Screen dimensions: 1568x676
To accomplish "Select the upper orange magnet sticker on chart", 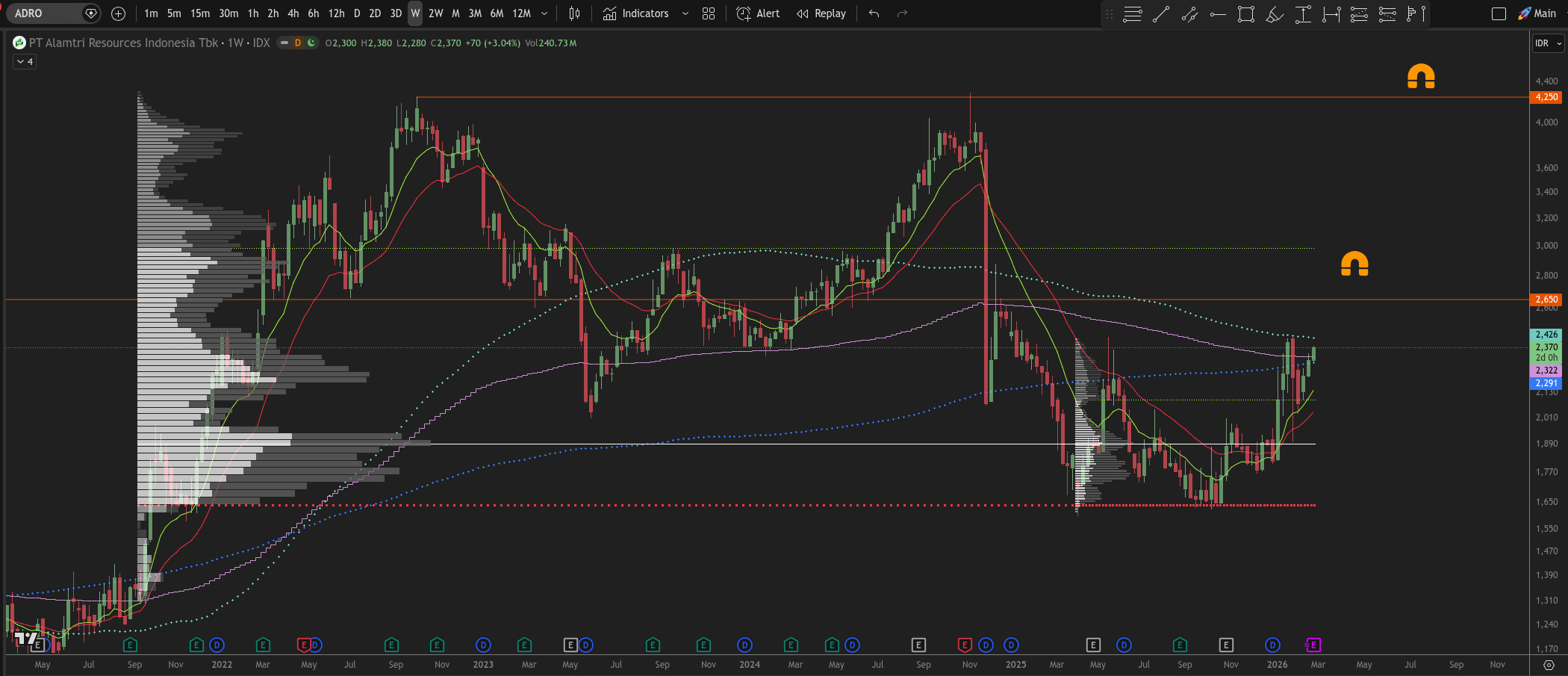I will (1421, 76).
